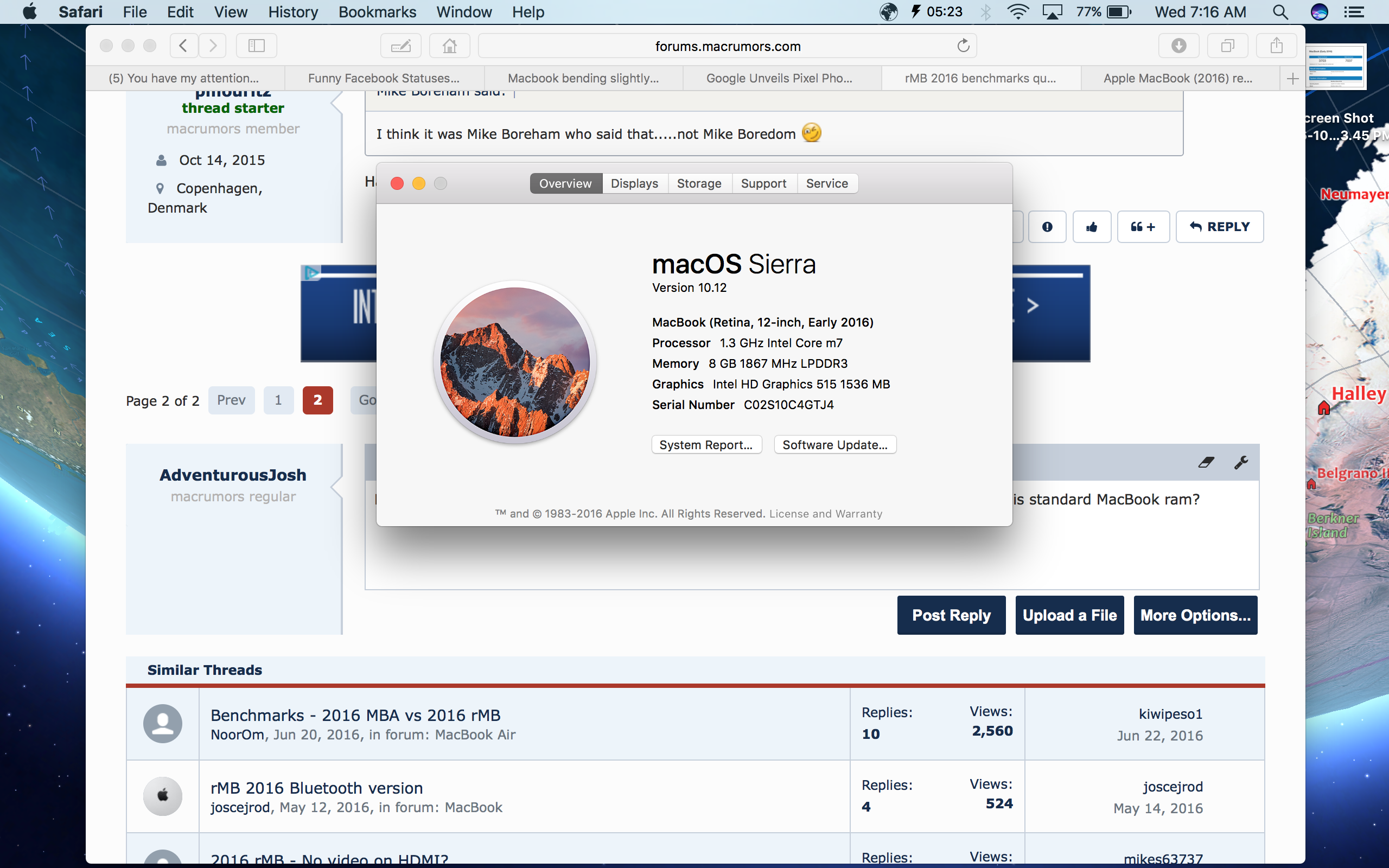Show the Safari sidebar
Screen dimensions: 1389x868
pyautogui.click(x=257, y=46)
